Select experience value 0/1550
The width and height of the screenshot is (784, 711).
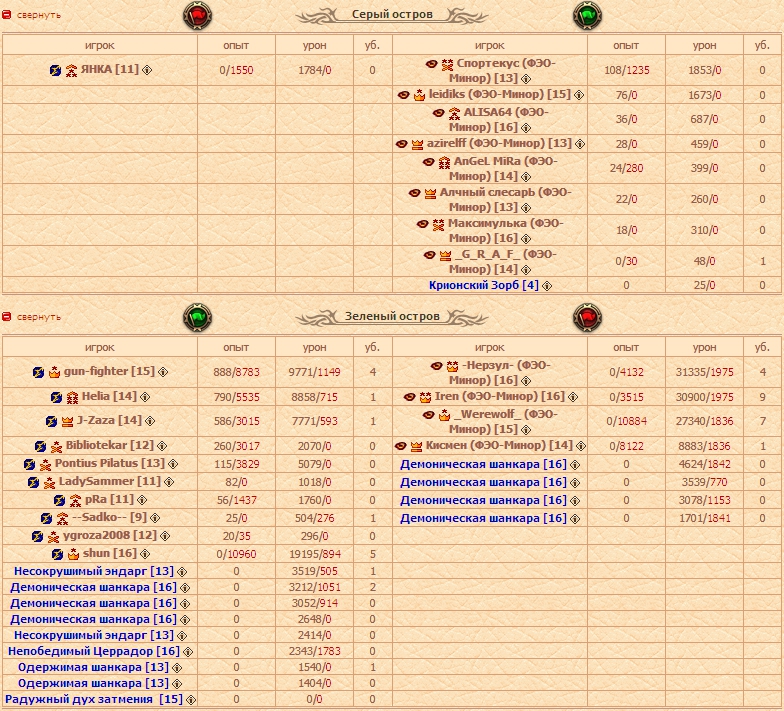tap(236, 70)
